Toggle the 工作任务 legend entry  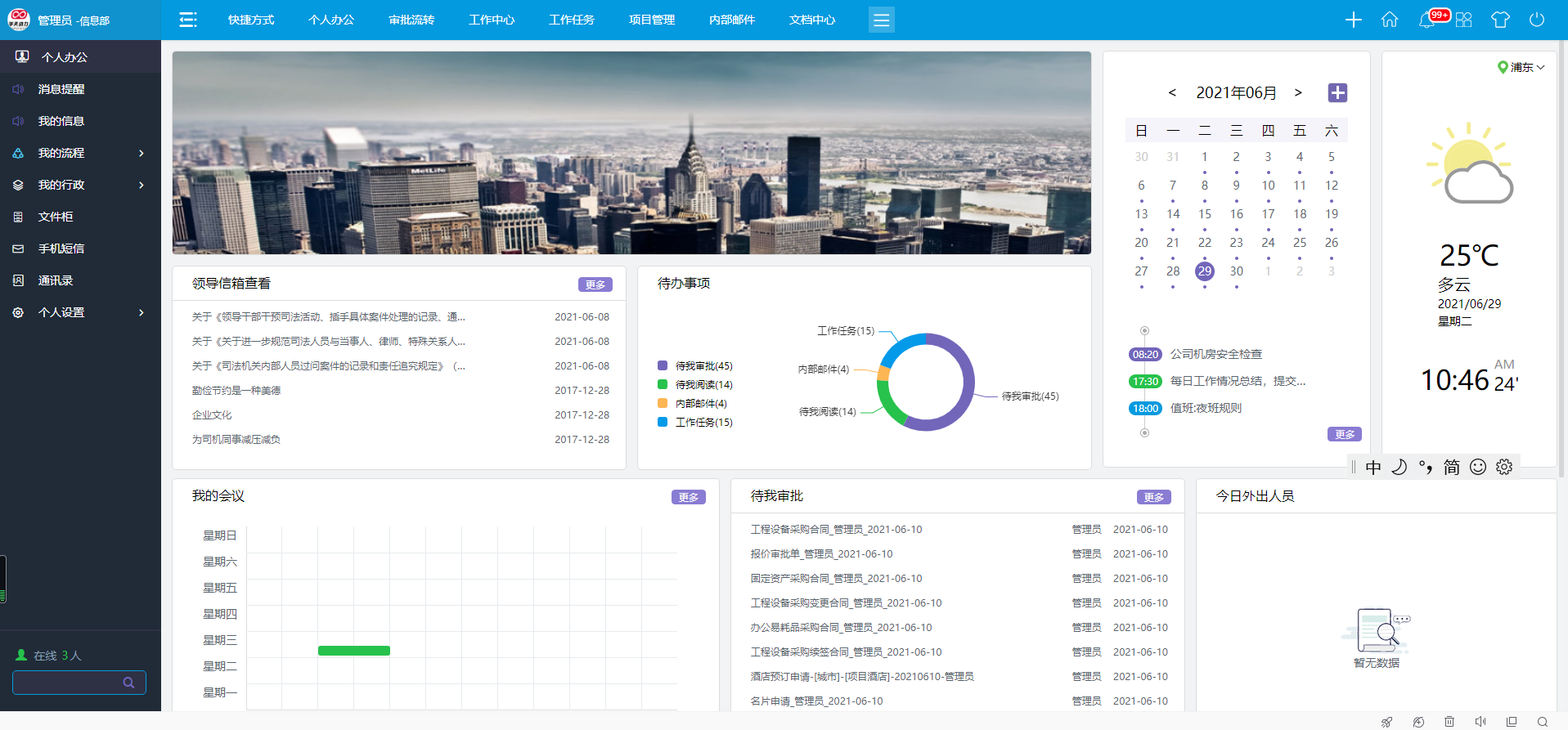[695, 423]
